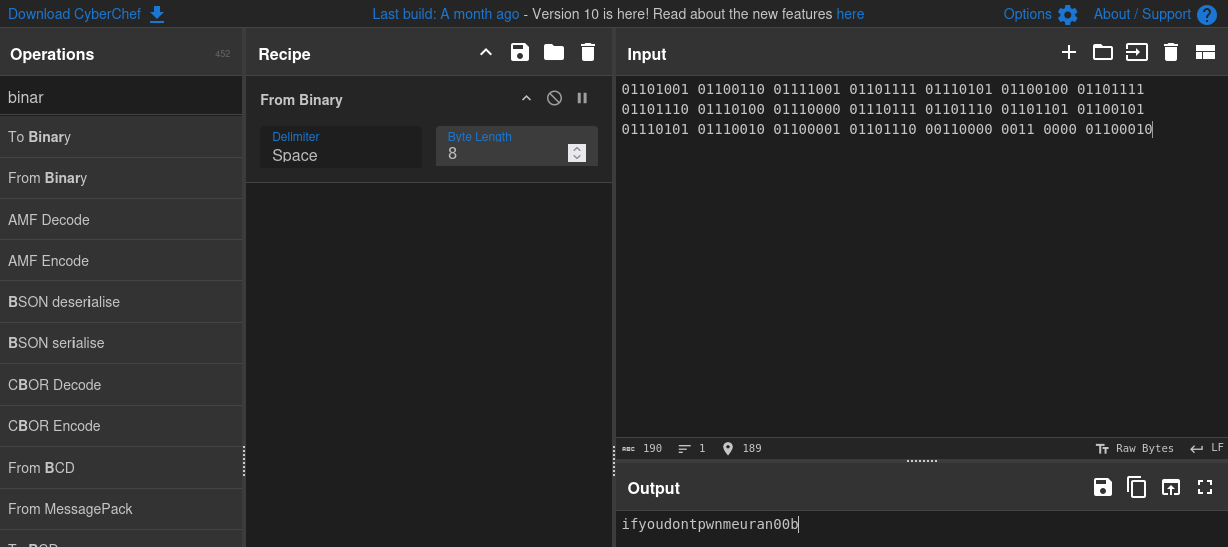Image resolution: width=1228 pixels, height=547 pixels.
Task: Save the recipe with the disk icon
Action: point(520,53)
